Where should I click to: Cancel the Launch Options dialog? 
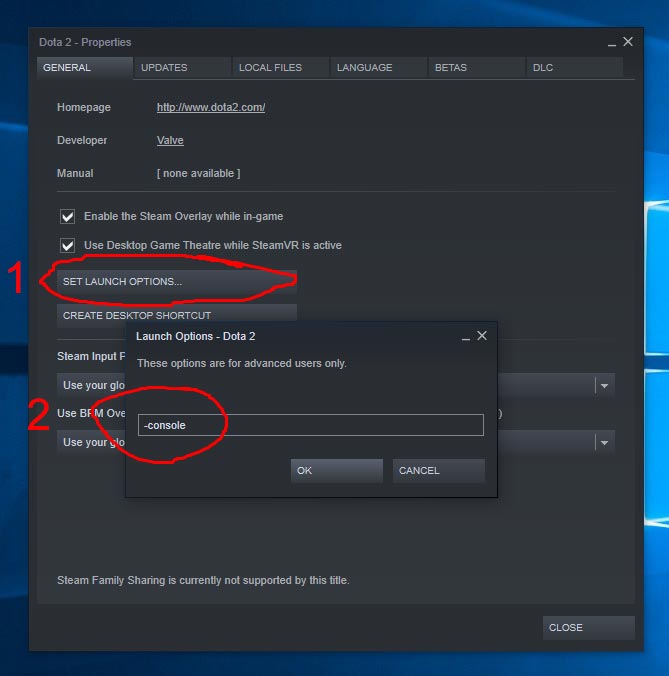coord(438,470)
